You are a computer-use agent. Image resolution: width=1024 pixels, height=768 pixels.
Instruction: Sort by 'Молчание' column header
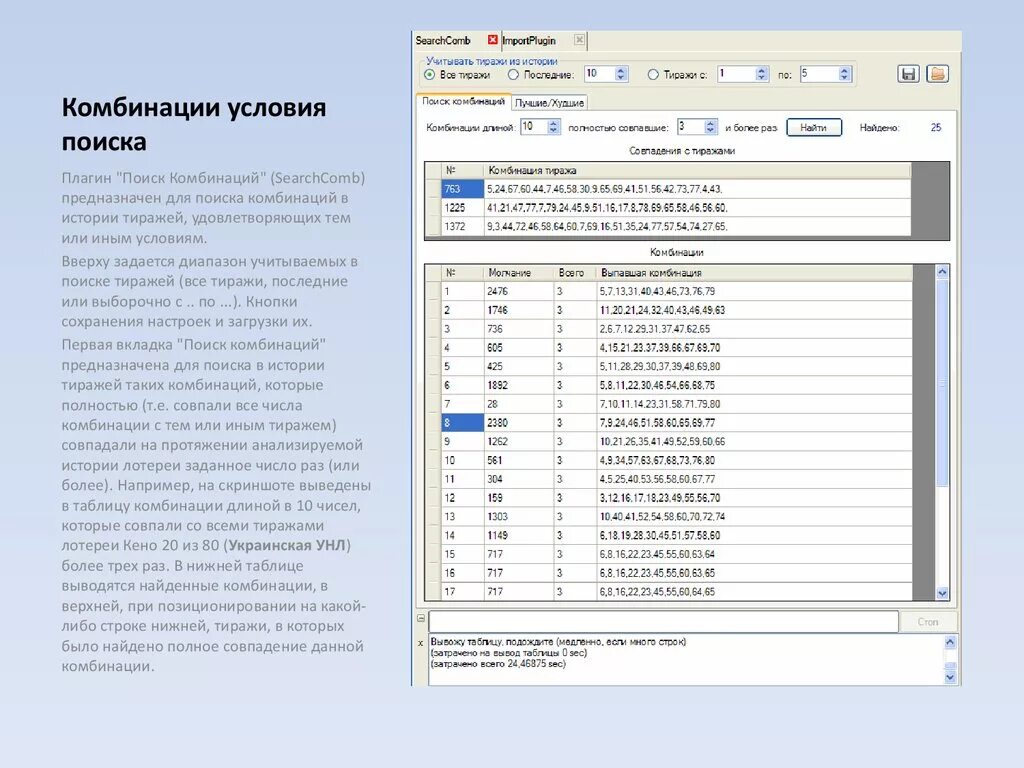click(x=519, y=273)
